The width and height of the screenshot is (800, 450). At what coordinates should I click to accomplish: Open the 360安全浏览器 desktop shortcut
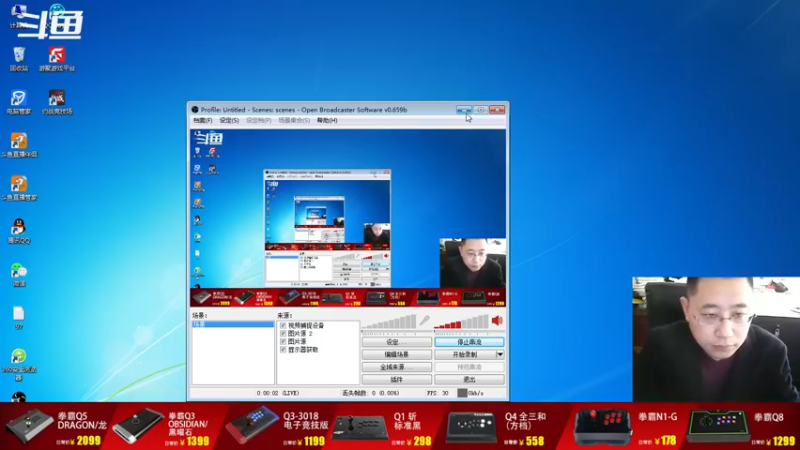tap(19, 364)
